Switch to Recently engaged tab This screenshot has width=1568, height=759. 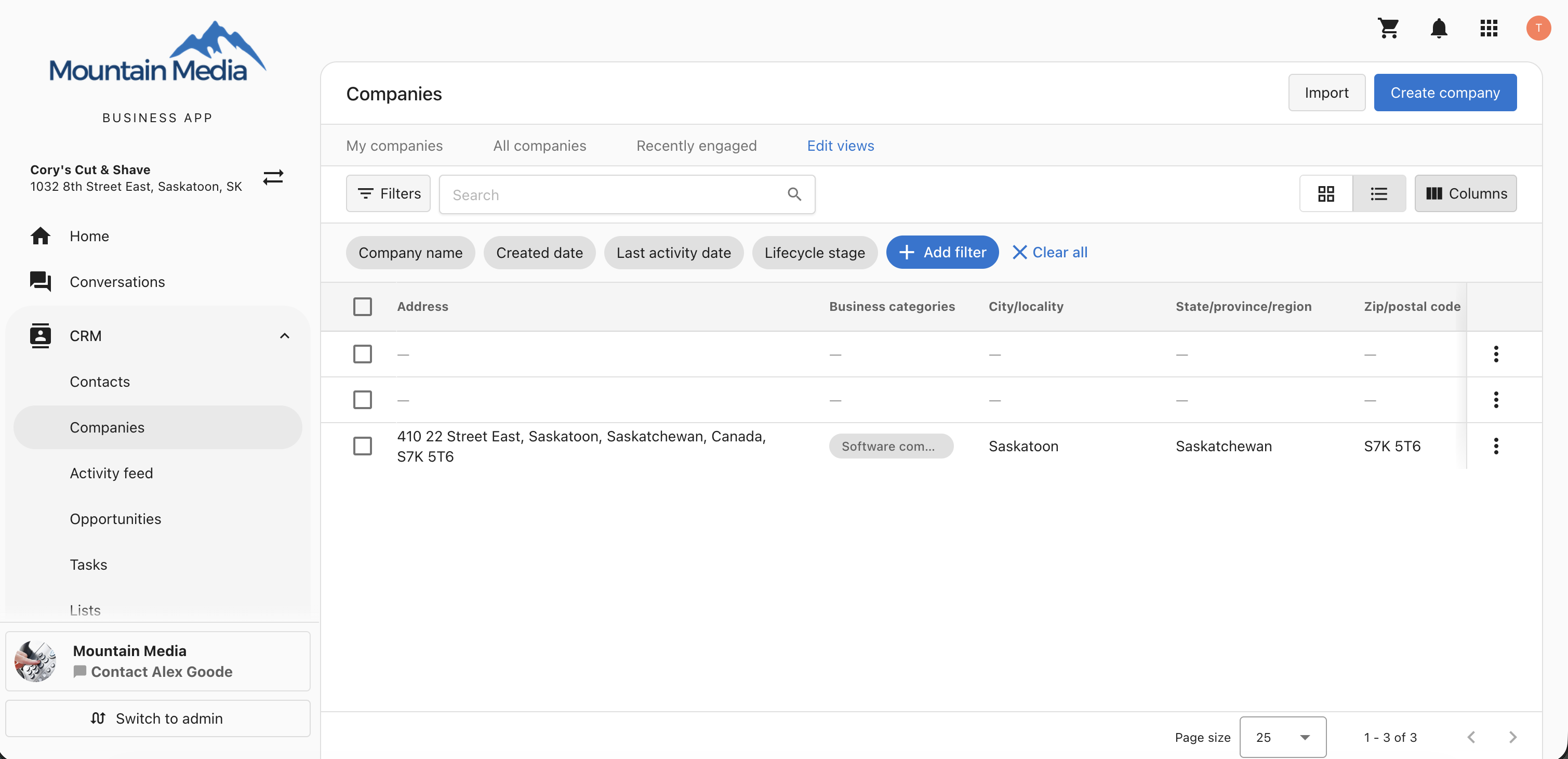point(696,146)
